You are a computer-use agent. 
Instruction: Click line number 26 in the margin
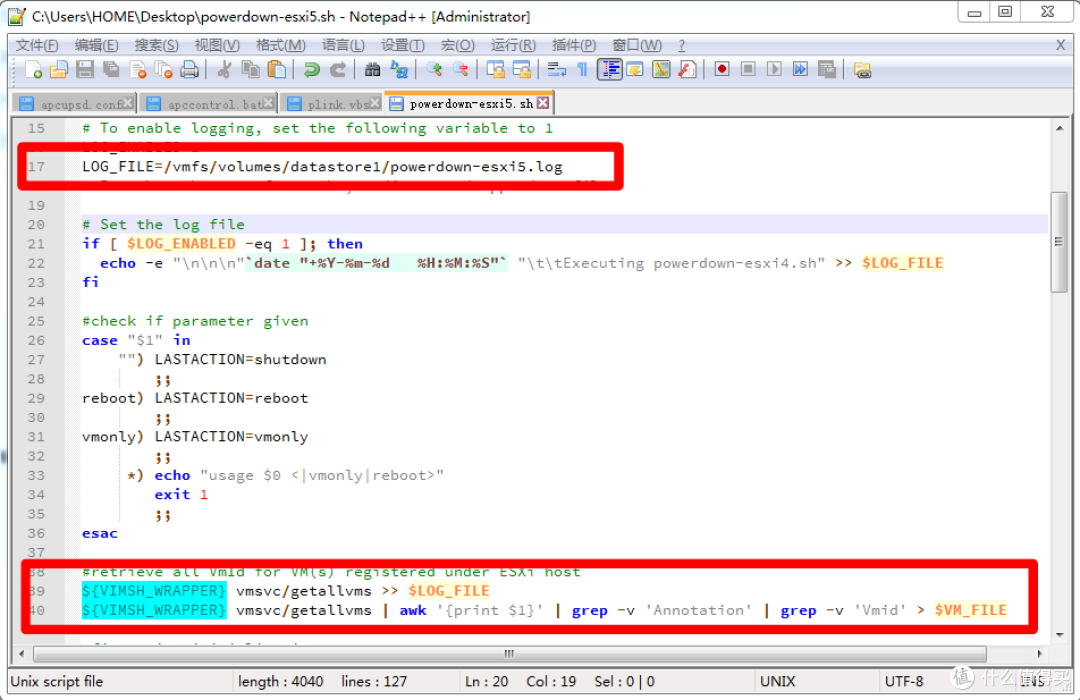click(36, 340)
